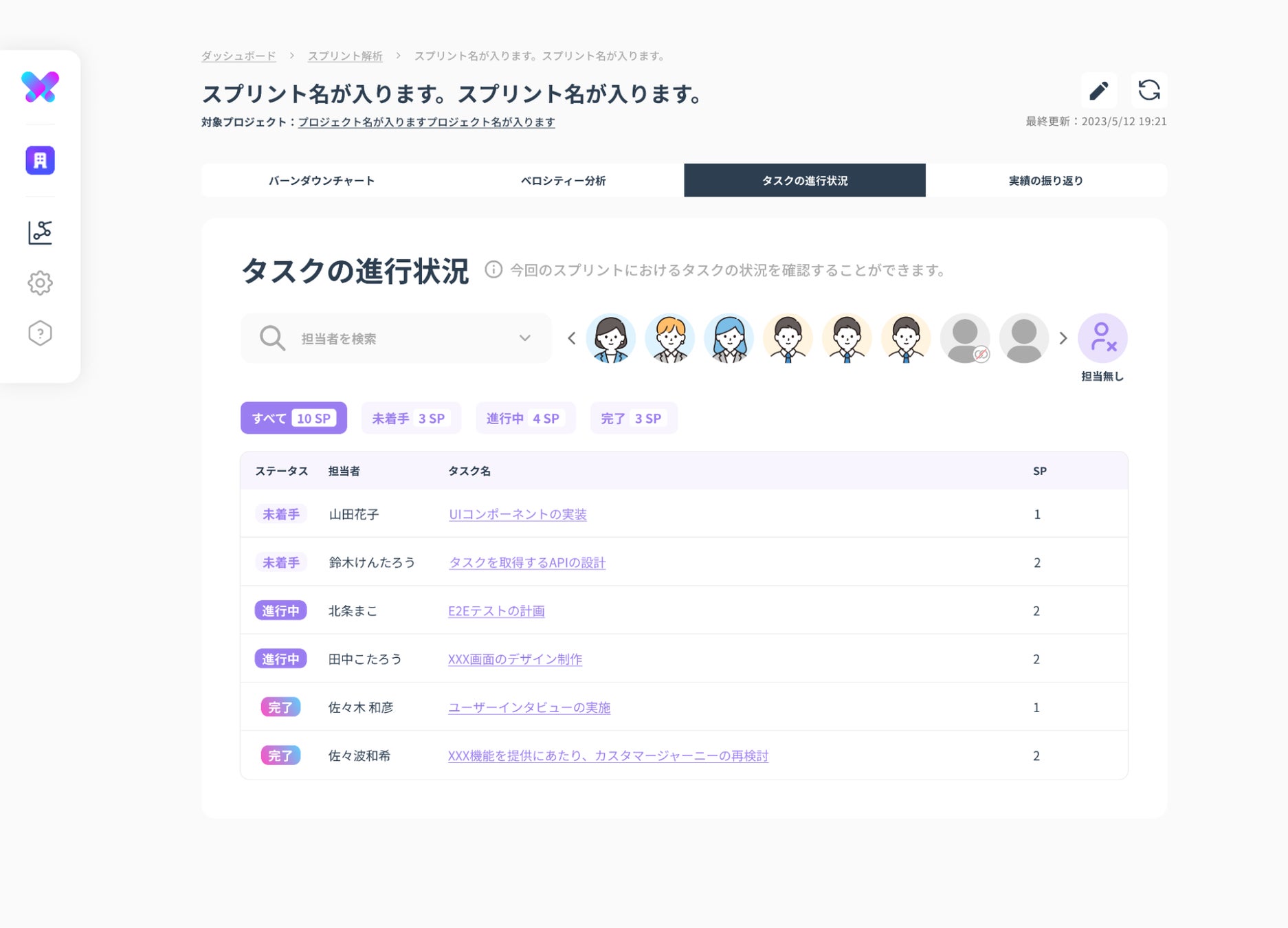Open タスクを取得するAPIの設計 task link
The image size is (1288, 928).
527,562
